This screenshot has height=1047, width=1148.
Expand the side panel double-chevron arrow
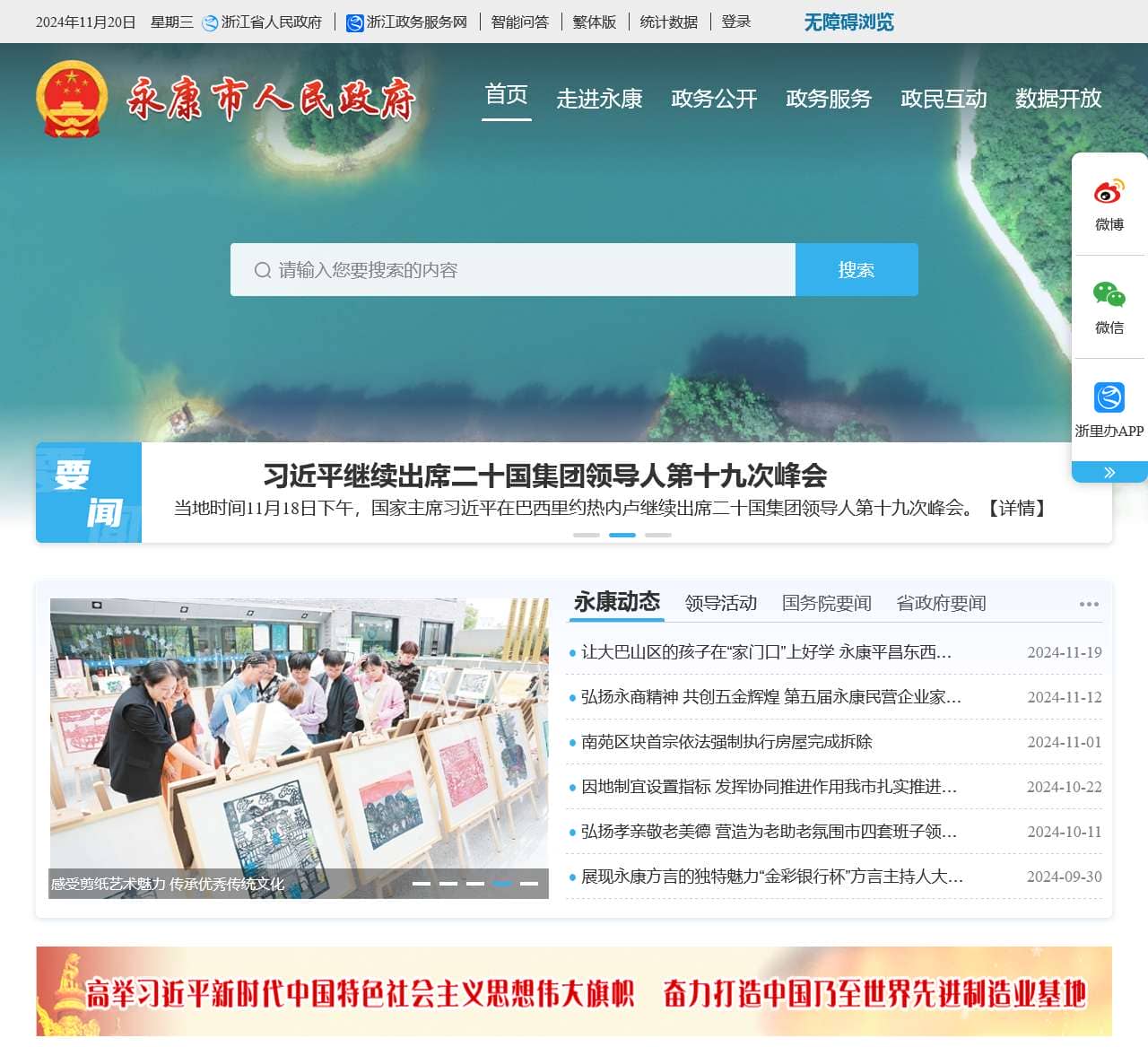click(1109, 472)
